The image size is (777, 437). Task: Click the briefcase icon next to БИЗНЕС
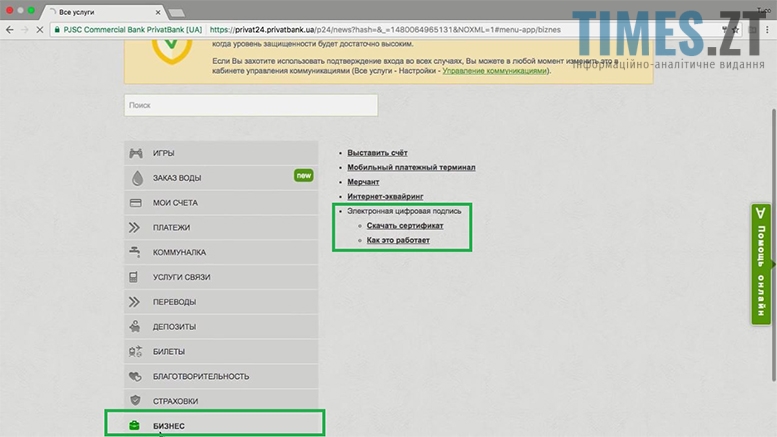pos(135,426)
